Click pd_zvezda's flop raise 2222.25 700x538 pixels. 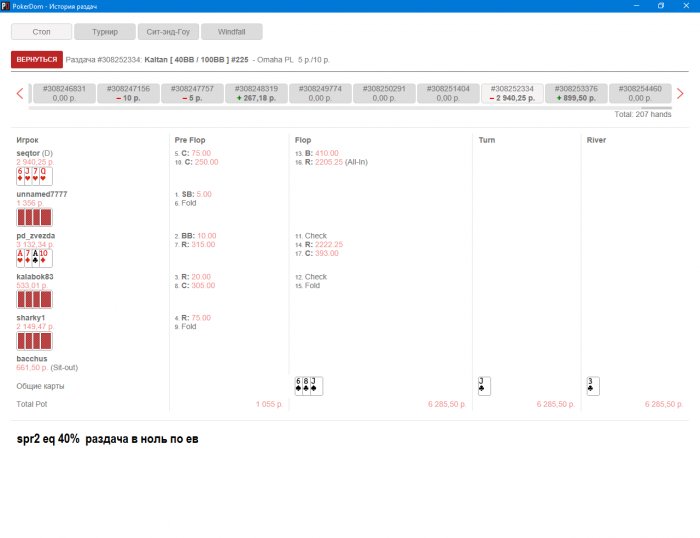point(319,244)
